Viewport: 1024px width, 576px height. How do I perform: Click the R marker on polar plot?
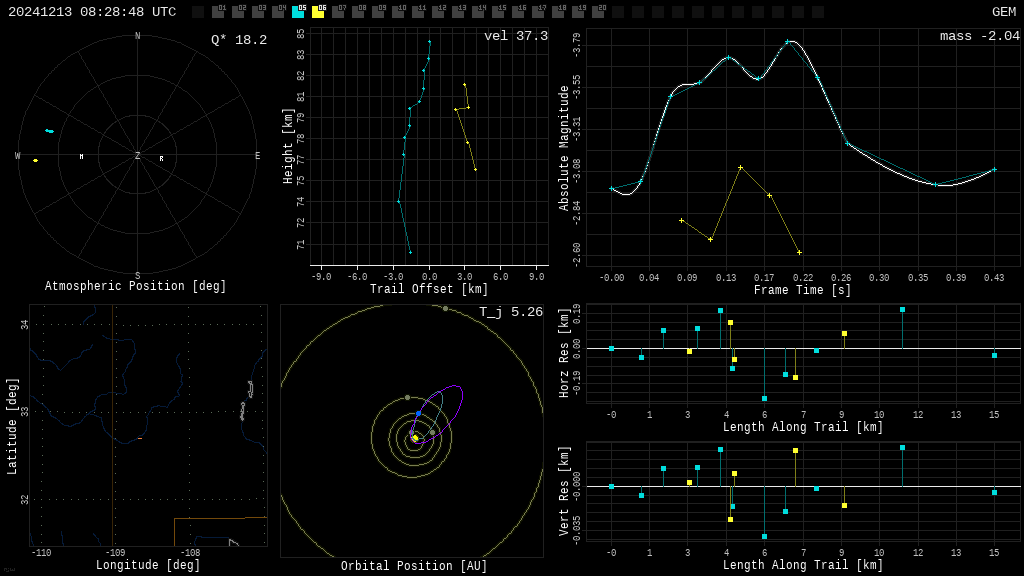pyautogui.click(x=161, y=158)
